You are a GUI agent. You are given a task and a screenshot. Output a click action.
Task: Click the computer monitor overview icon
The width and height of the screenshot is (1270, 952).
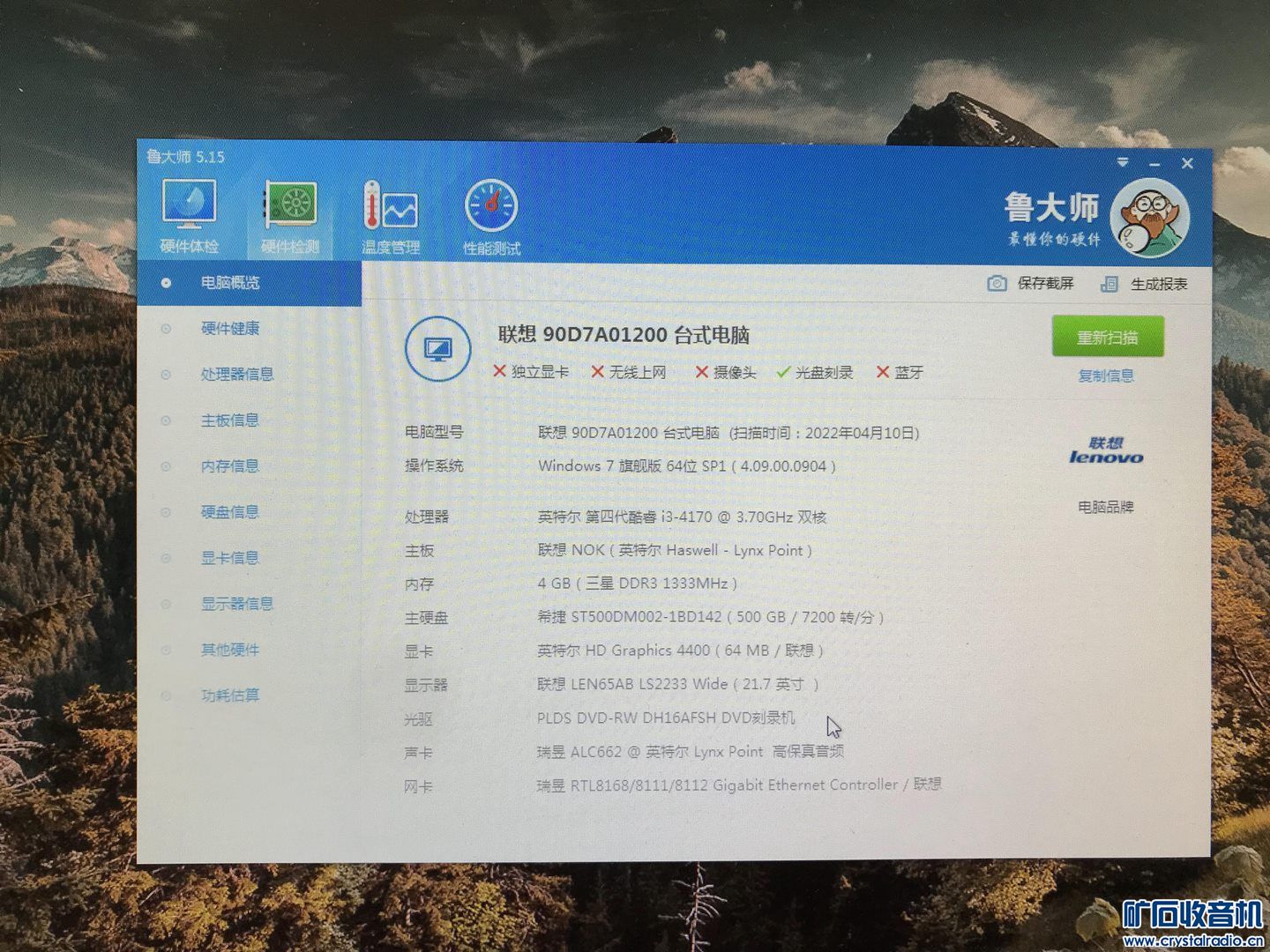pyautogui.click(x=437, y=349)
